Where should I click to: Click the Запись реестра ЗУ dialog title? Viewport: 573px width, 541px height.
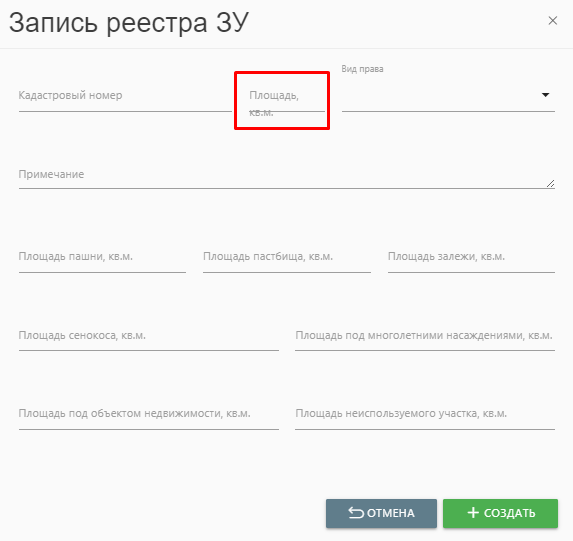tap(129, 23)
